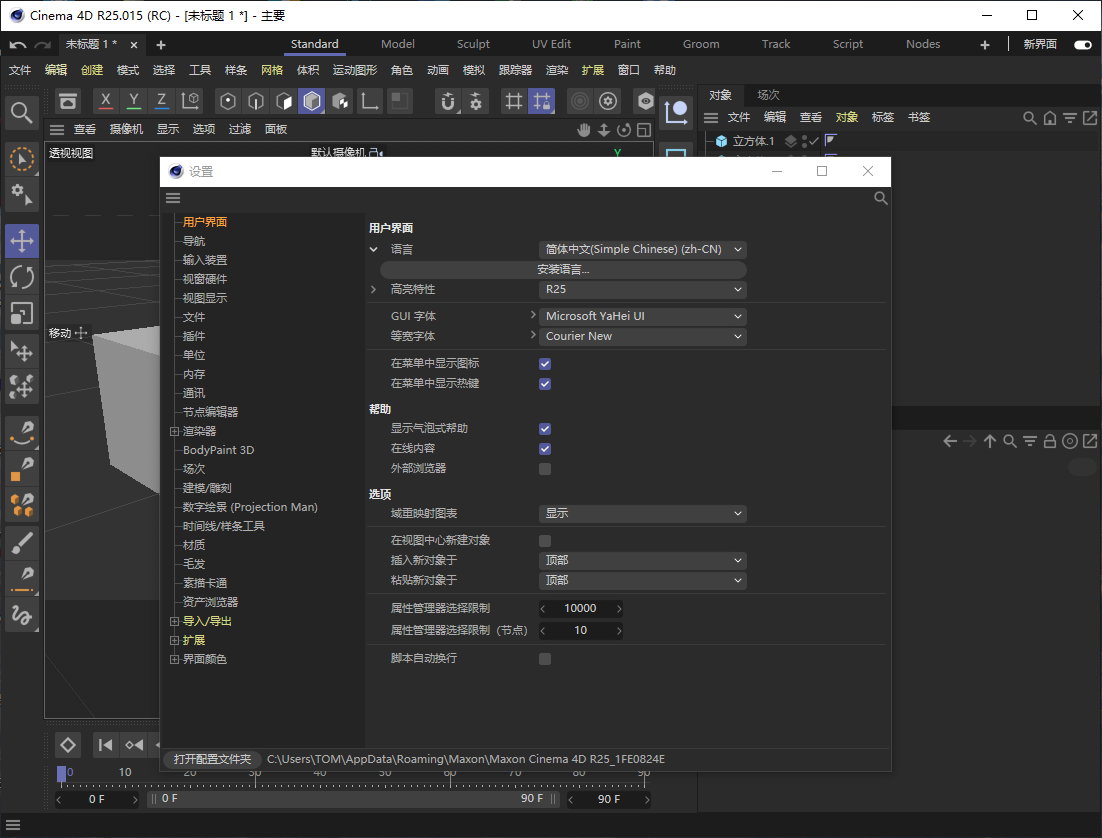
Task: Click the timeline preview range bar
Action: coord(354,799)
